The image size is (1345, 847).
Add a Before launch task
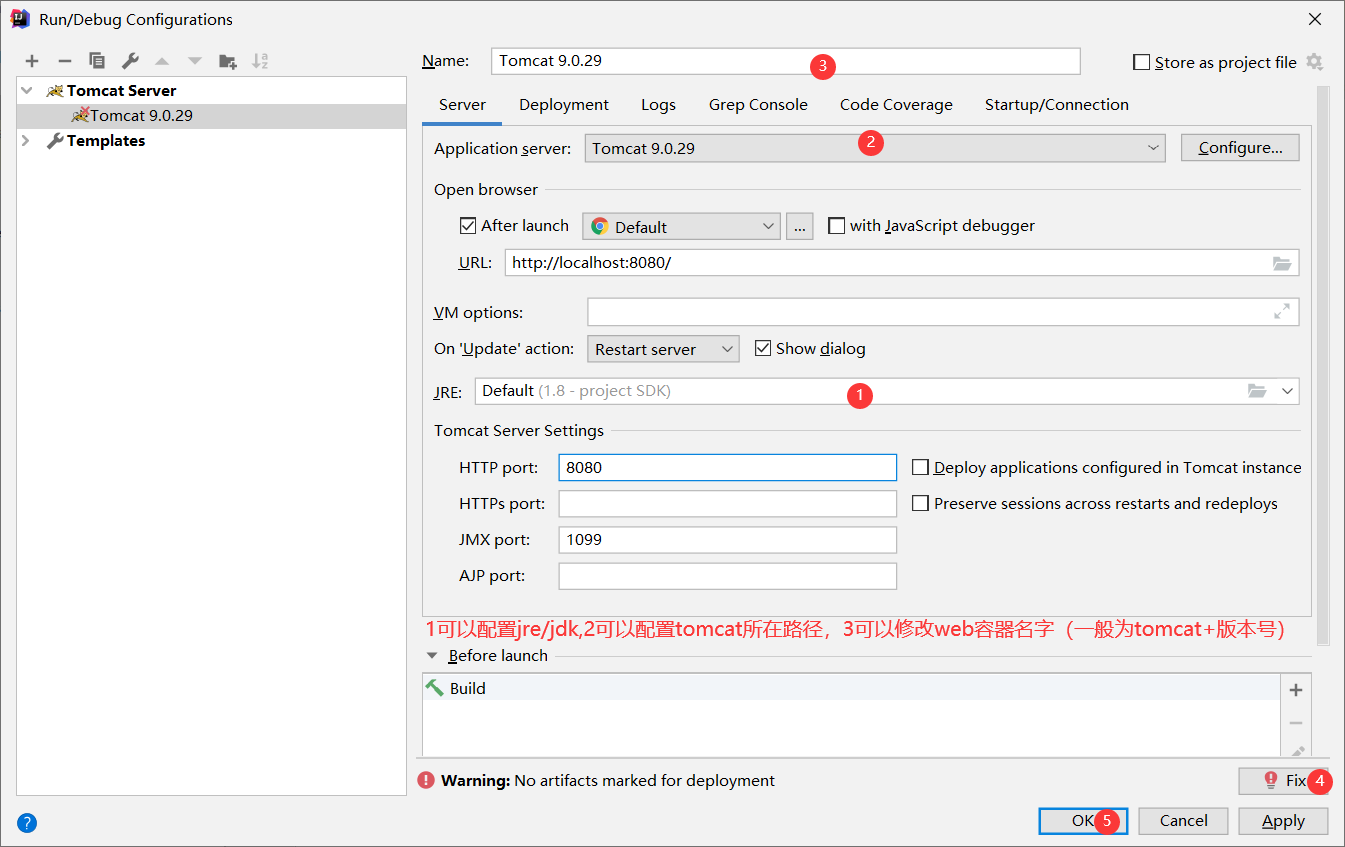pyautogui.click(x=1296, y=690)
